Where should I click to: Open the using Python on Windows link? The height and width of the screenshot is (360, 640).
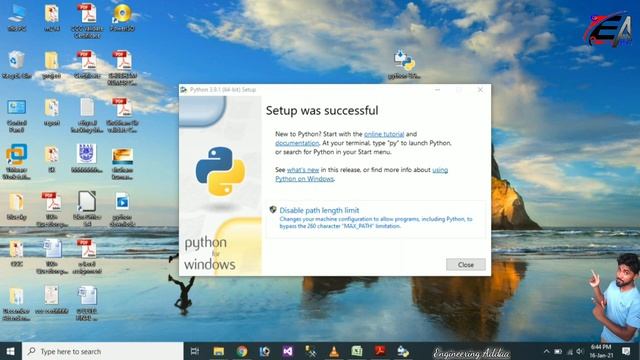coord(362,174)
